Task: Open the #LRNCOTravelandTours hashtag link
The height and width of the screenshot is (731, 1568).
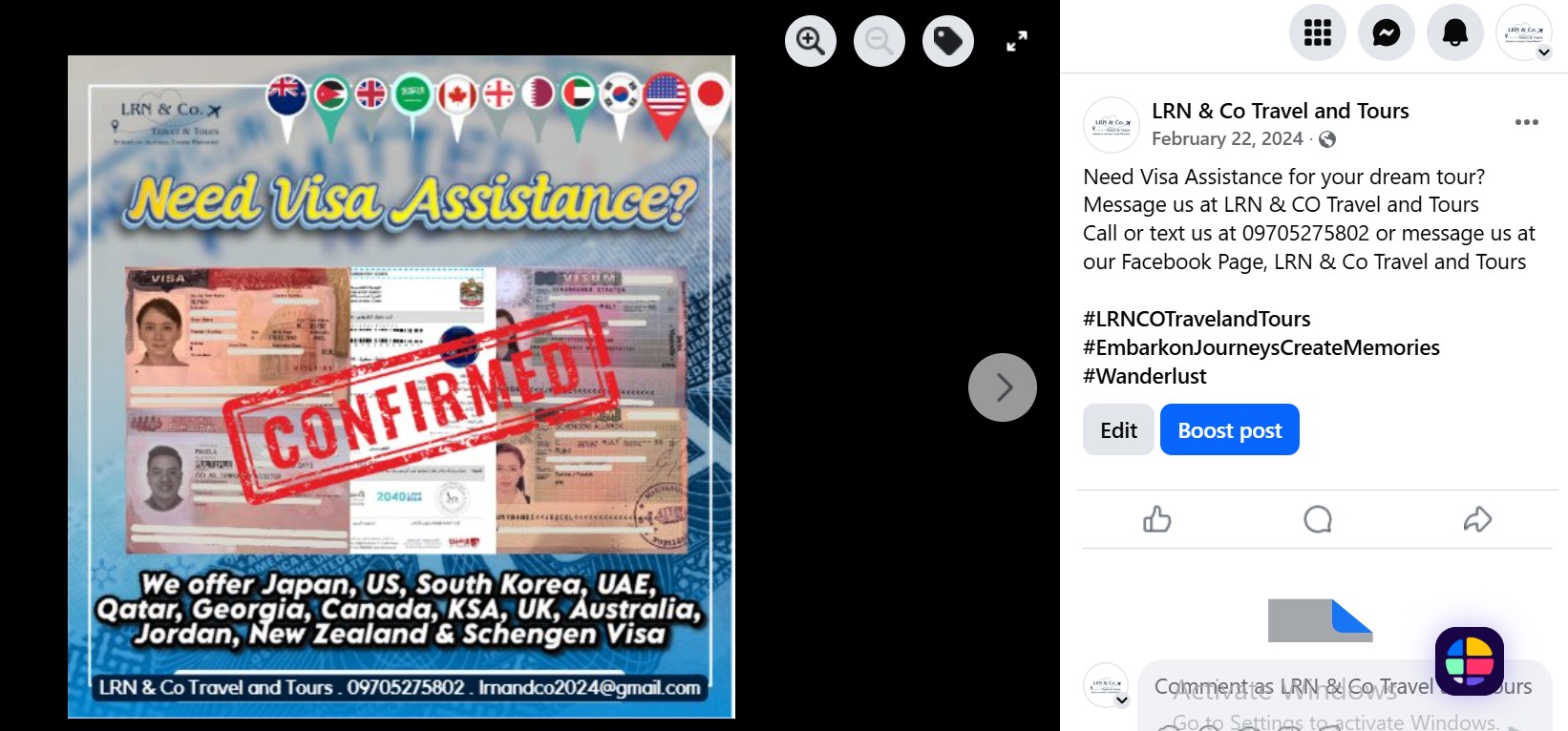Action: coord(1197,319)
